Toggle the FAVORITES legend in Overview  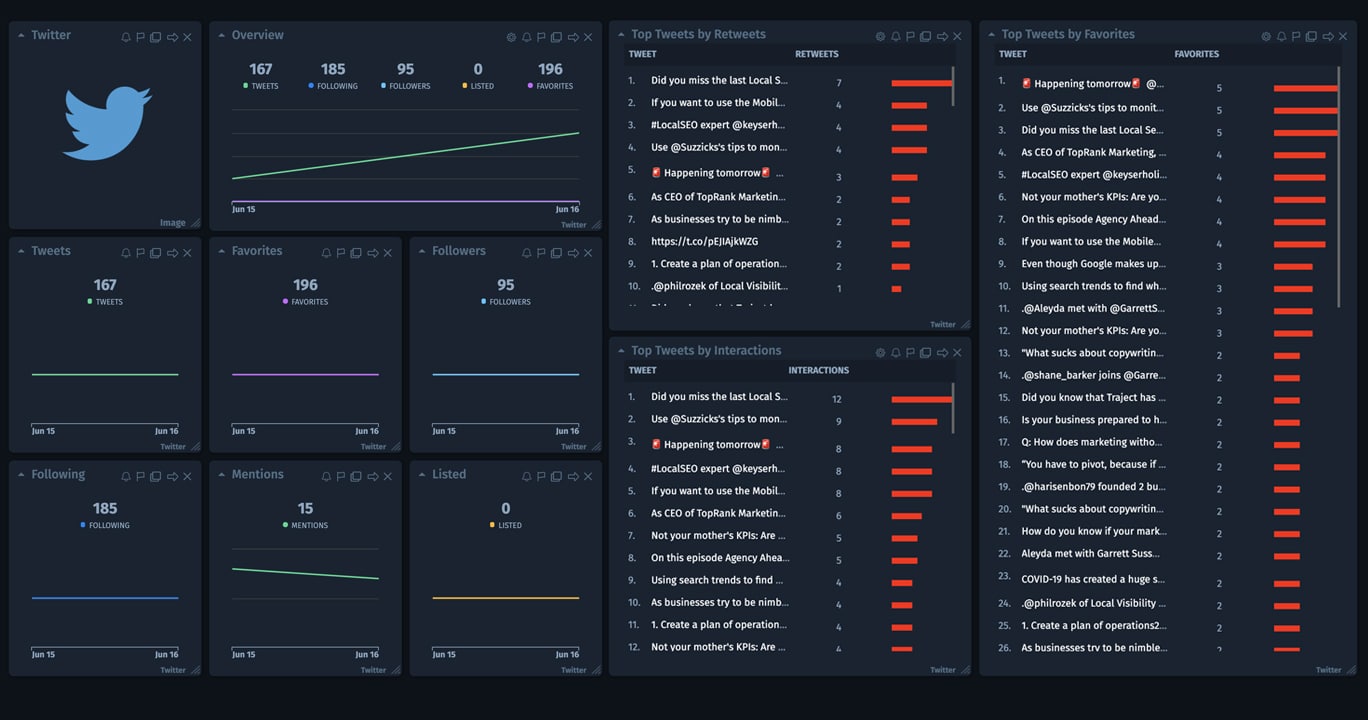pos(551,86)
